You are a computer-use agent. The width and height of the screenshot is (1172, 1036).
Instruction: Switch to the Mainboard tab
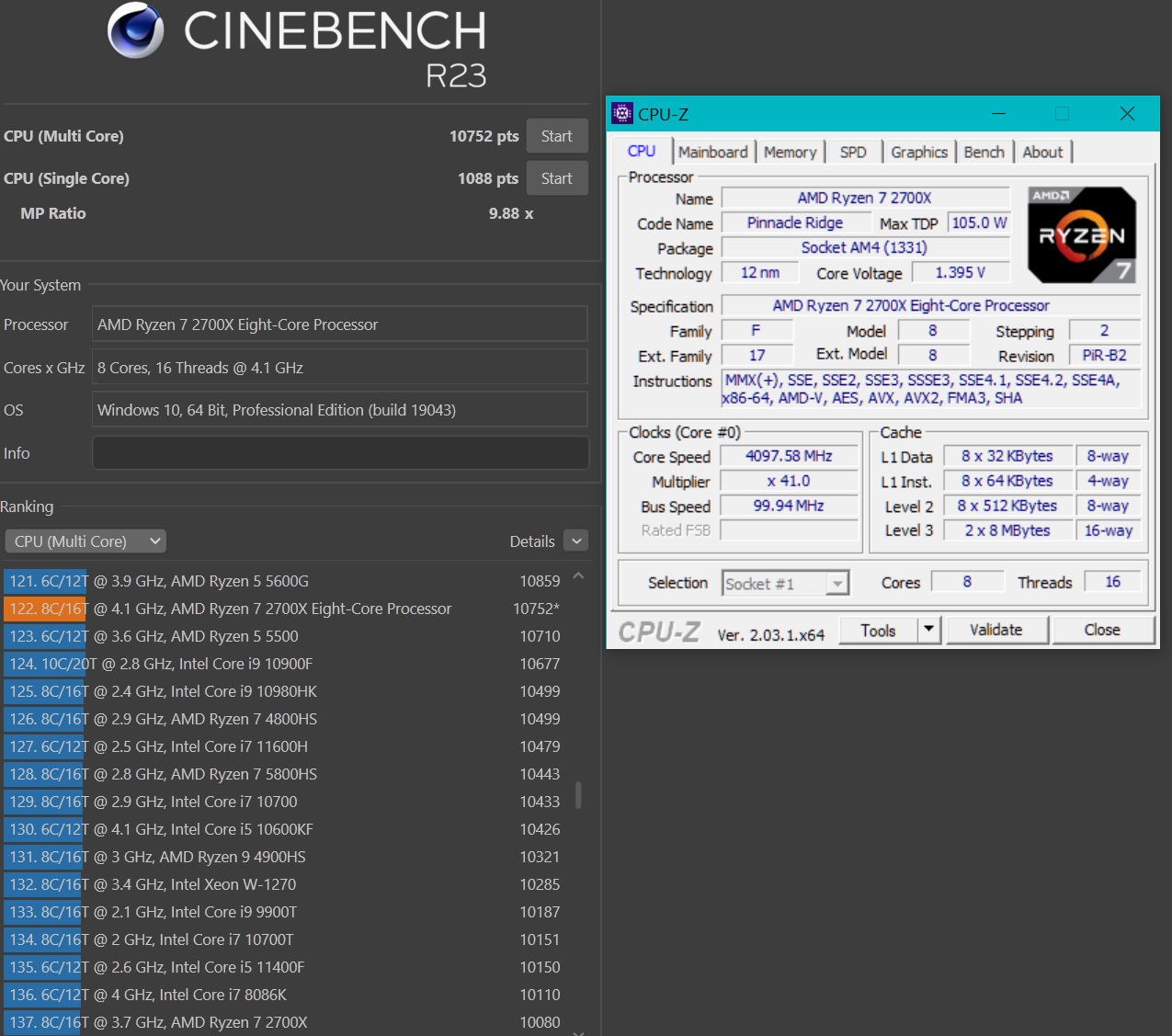coord(713,152)
